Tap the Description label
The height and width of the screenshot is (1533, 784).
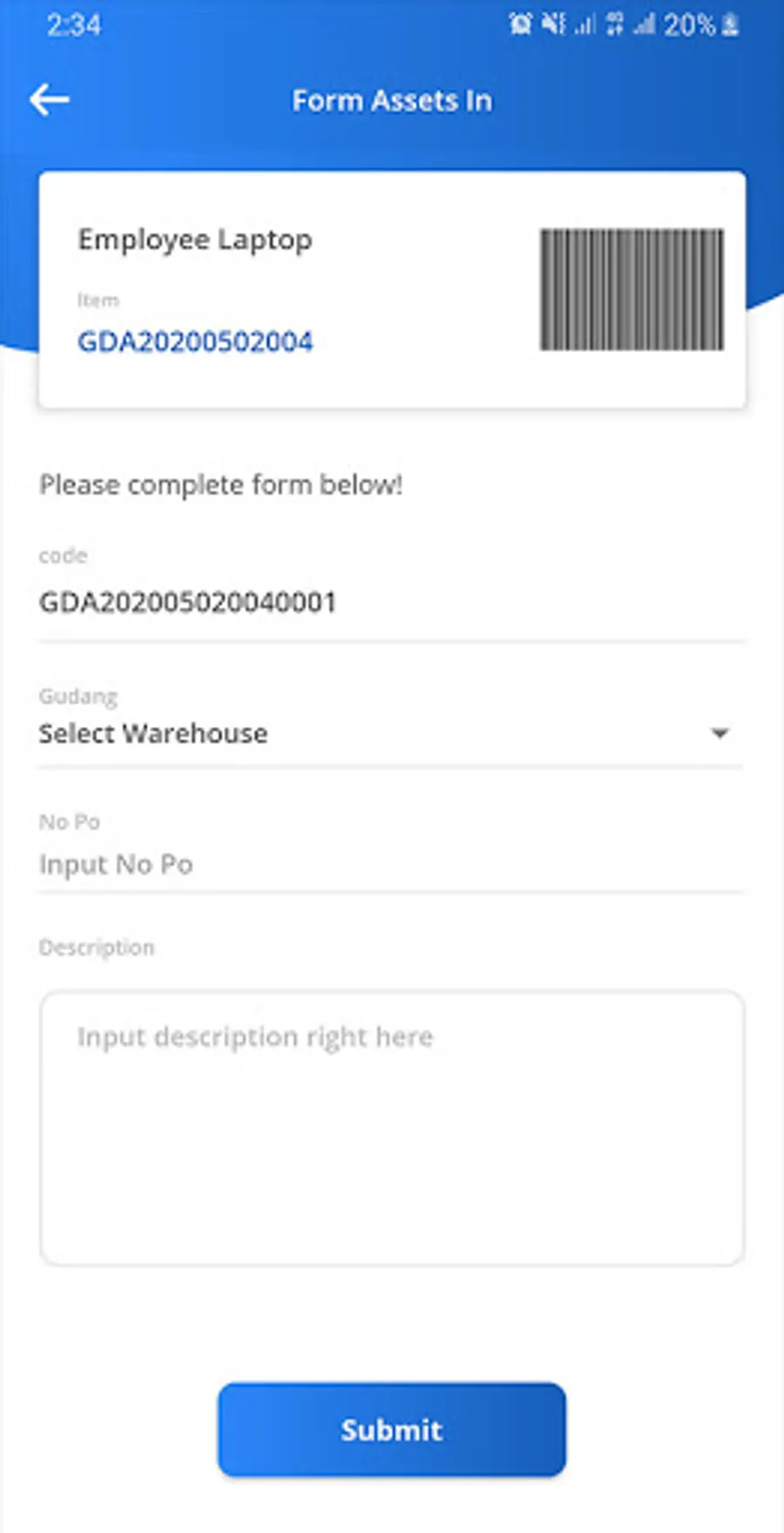point(97,947)
